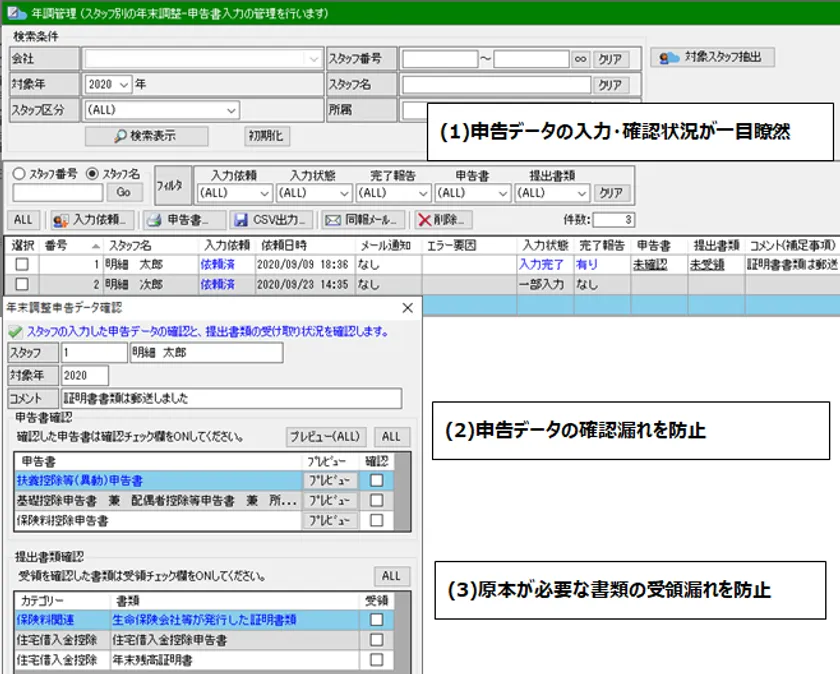Click the 対象スタッフ抽出 button icon
This screenshot has height=674, width=840.
(669, 58)
